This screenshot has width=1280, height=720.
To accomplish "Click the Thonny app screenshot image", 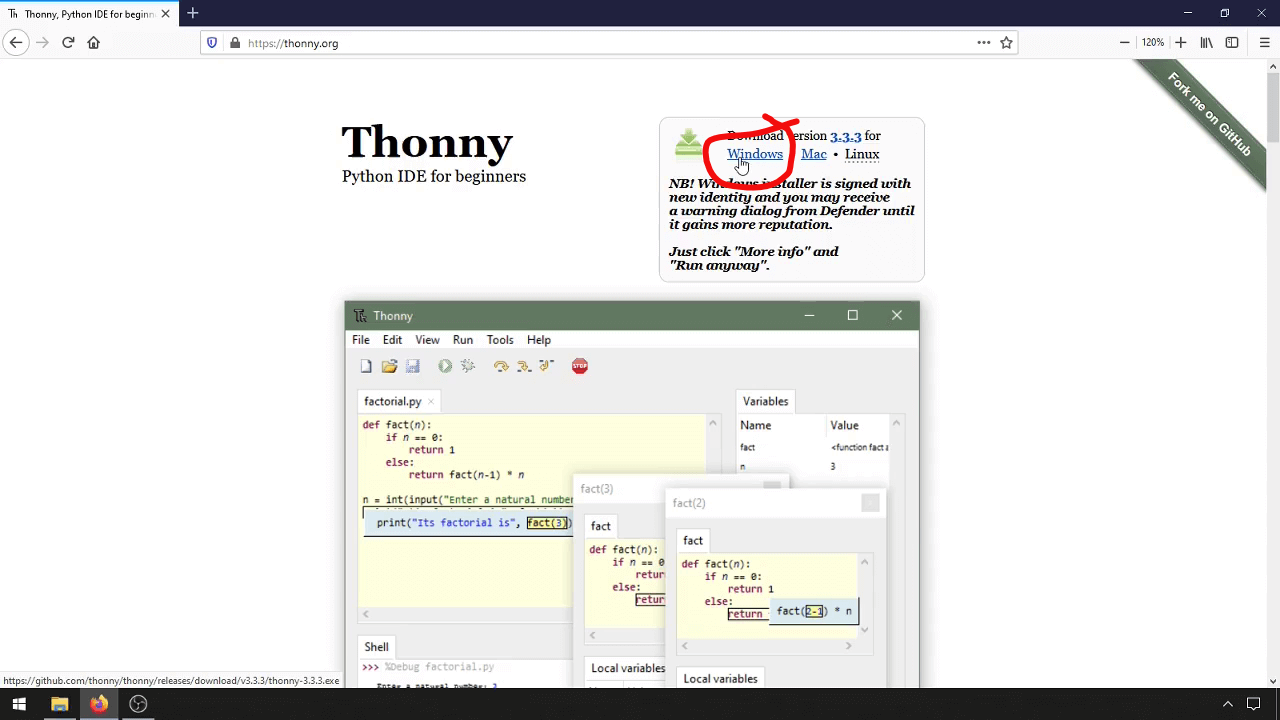I will tap(632, 494).
